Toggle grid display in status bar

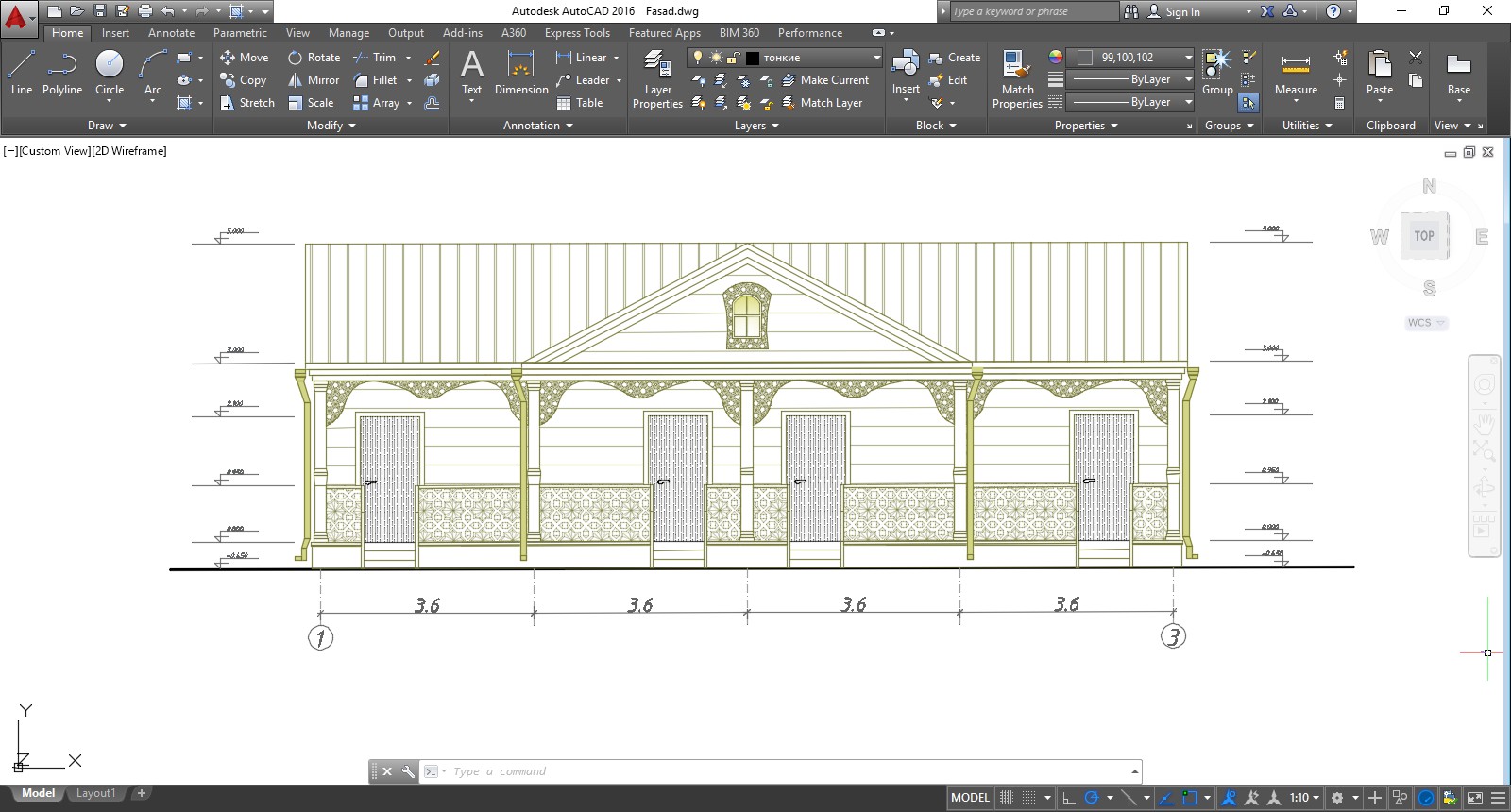[1007, 798]
